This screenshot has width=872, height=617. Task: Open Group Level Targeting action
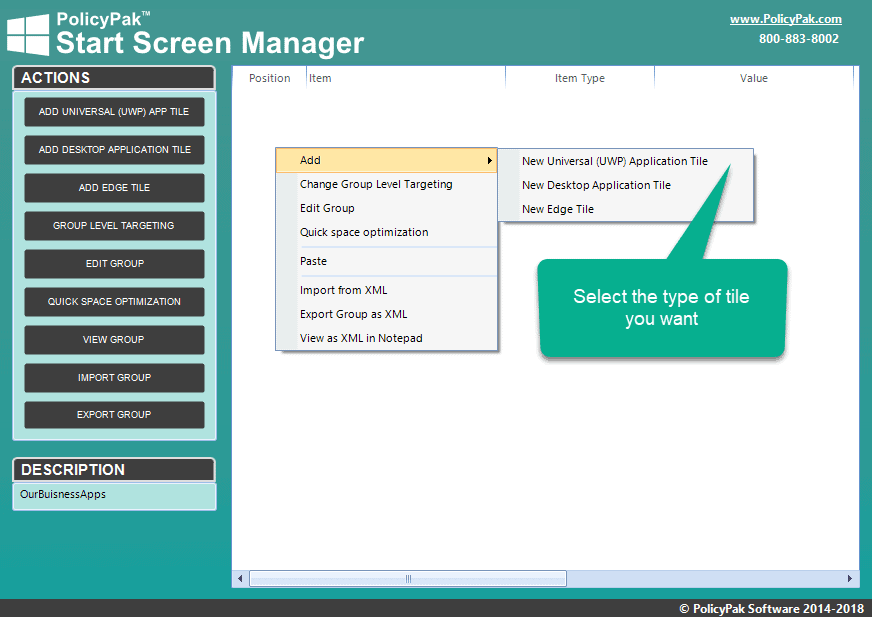114,225
